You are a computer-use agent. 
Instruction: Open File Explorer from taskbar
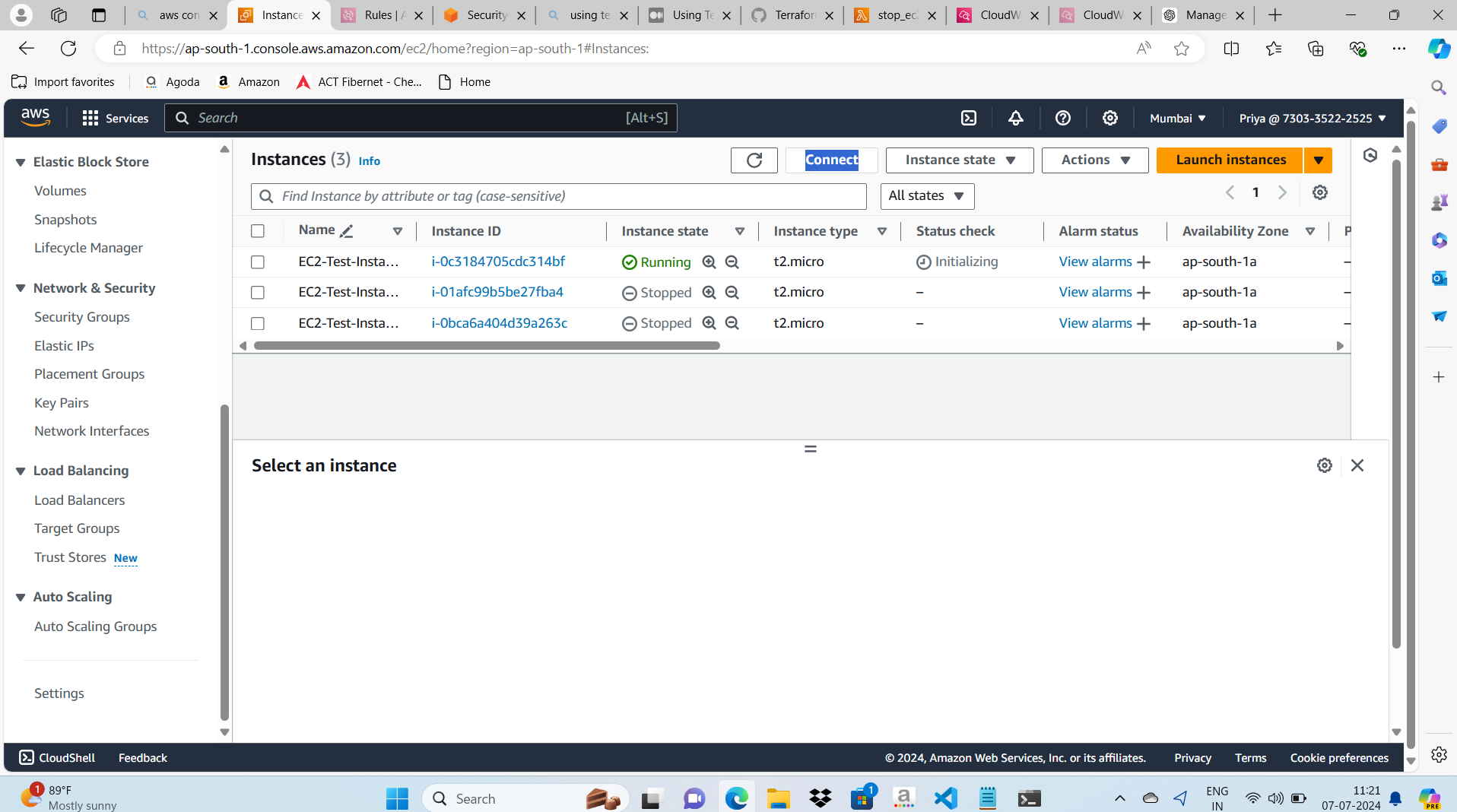click(x=779, y=798)
